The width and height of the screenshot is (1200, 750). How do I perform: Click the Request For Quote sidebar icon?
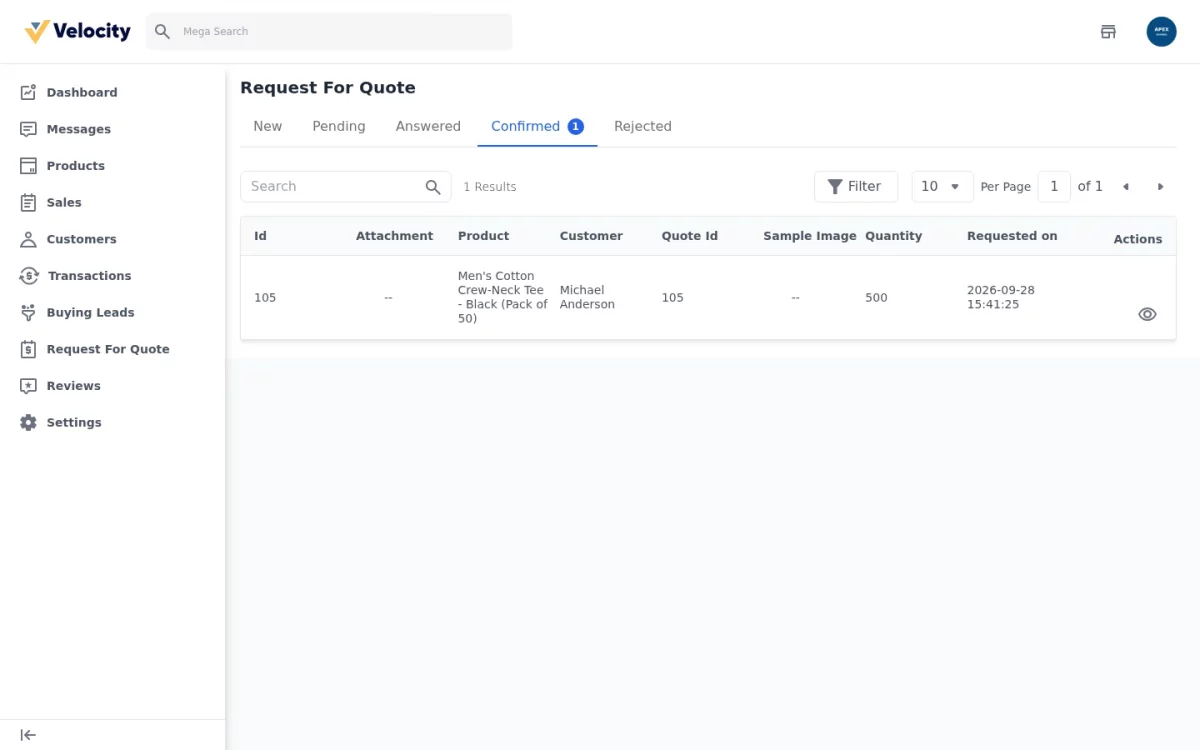pyautogui.click(x=28, y=349)
